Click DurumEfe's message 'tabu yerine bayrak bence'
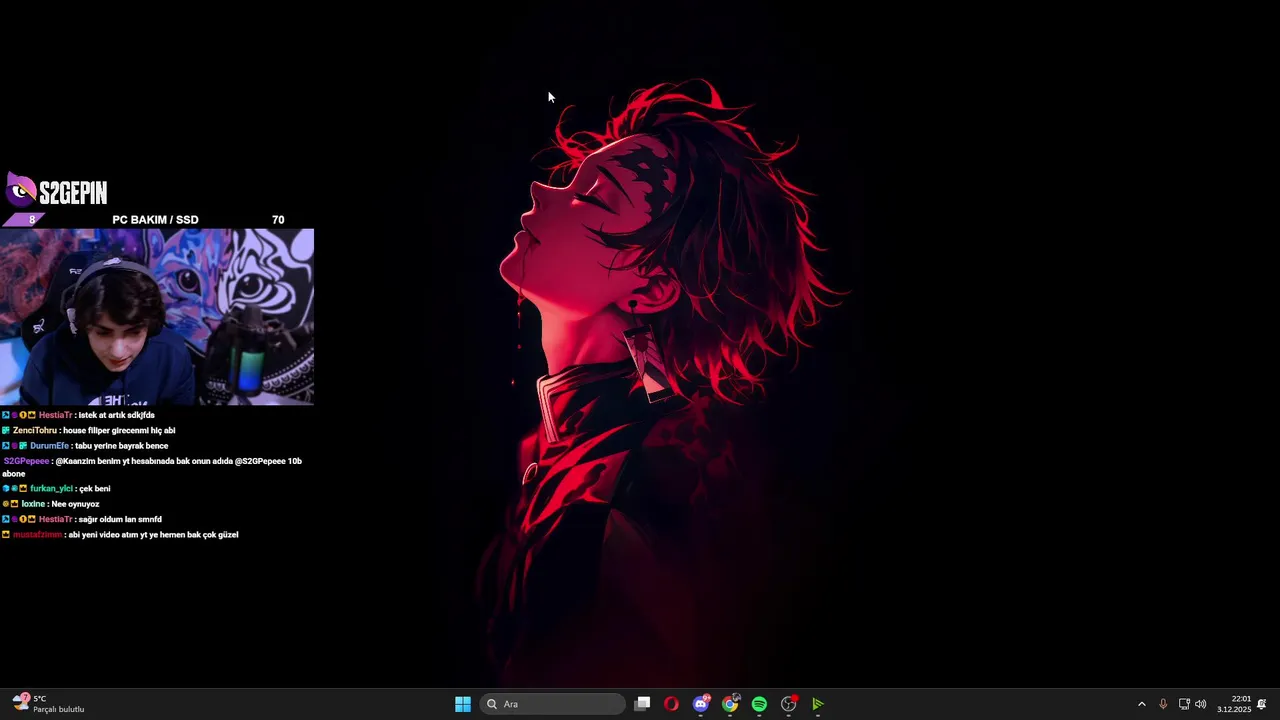 [x=85, y=446]
